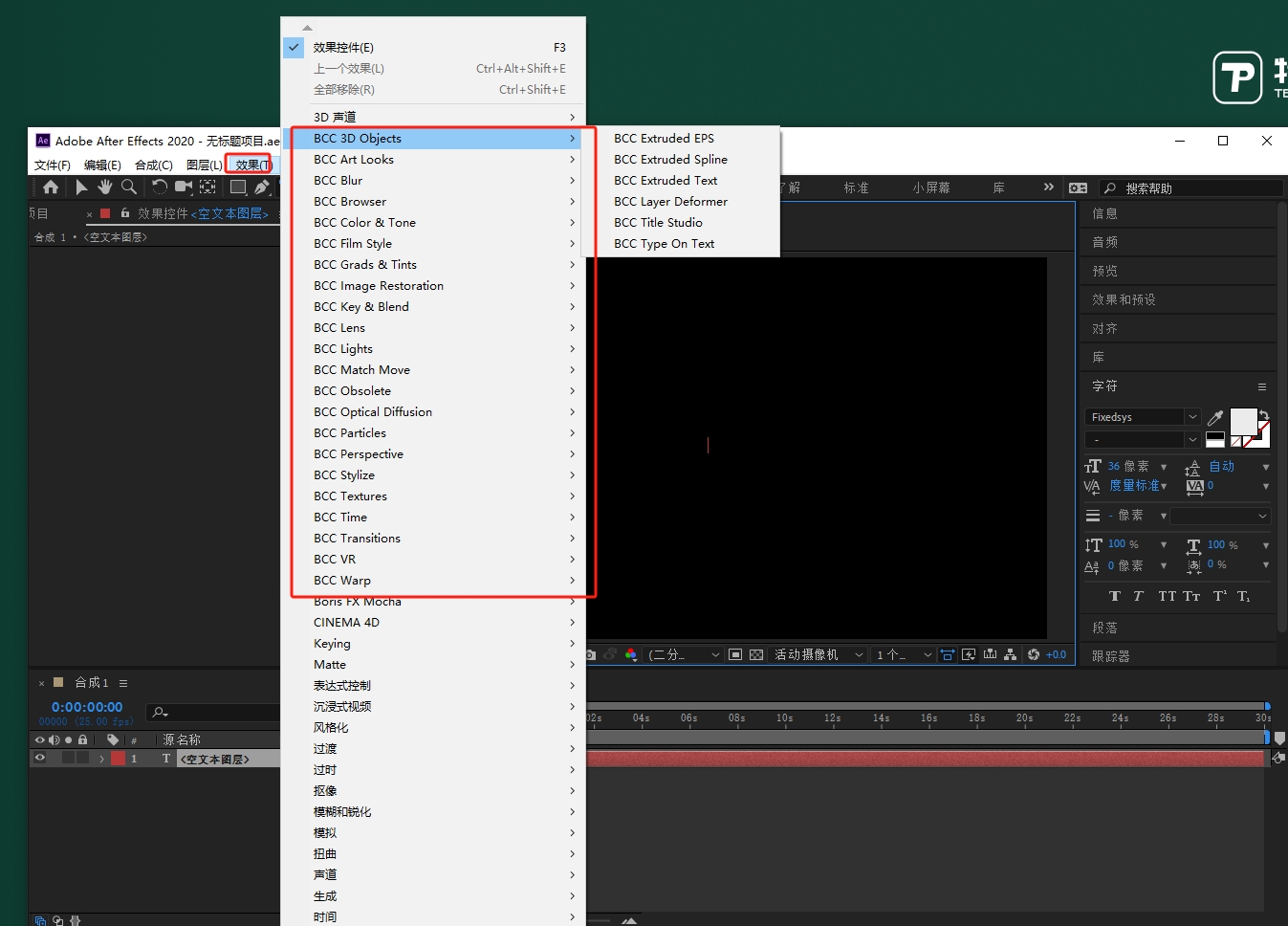Click the timeline layer search field
Image resolution: width=1288 pixels, height=926 pixels.
pos(212,712)
